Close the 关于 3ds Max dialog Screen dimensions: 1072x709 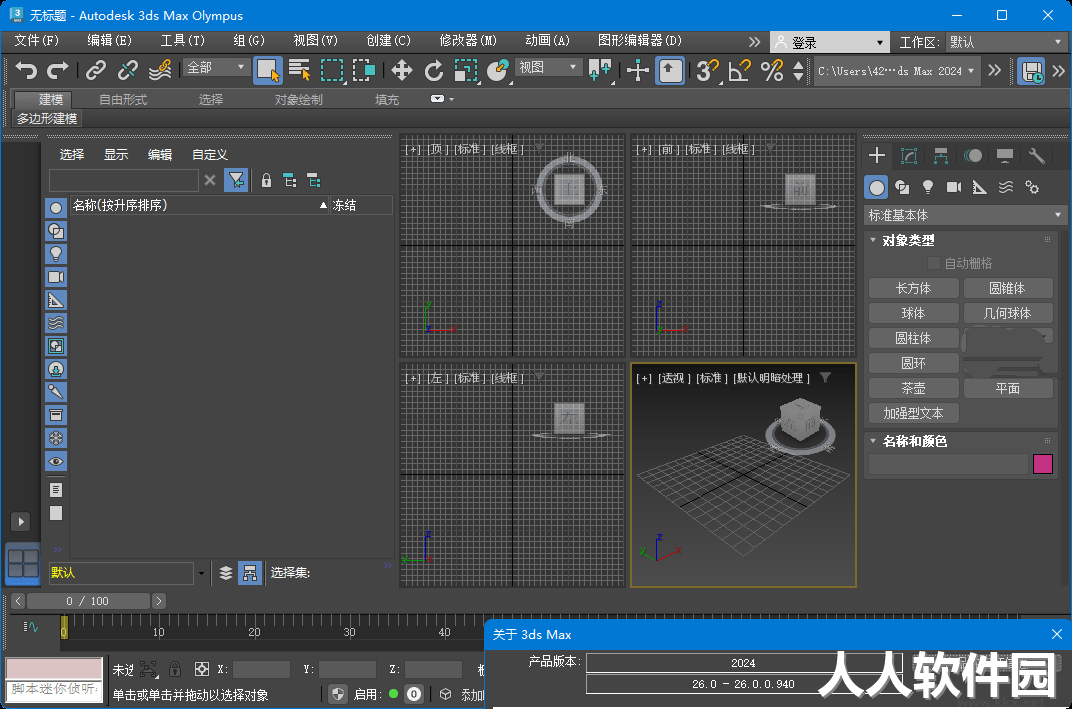click(1056, 634)
